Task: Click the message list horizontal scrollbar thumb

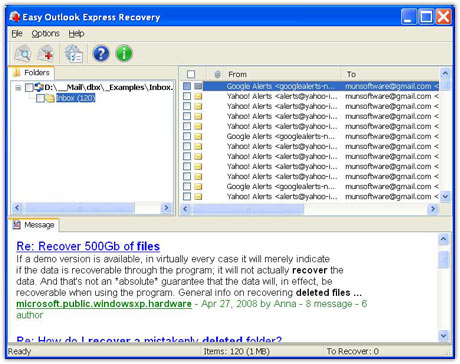Action: 248,209
